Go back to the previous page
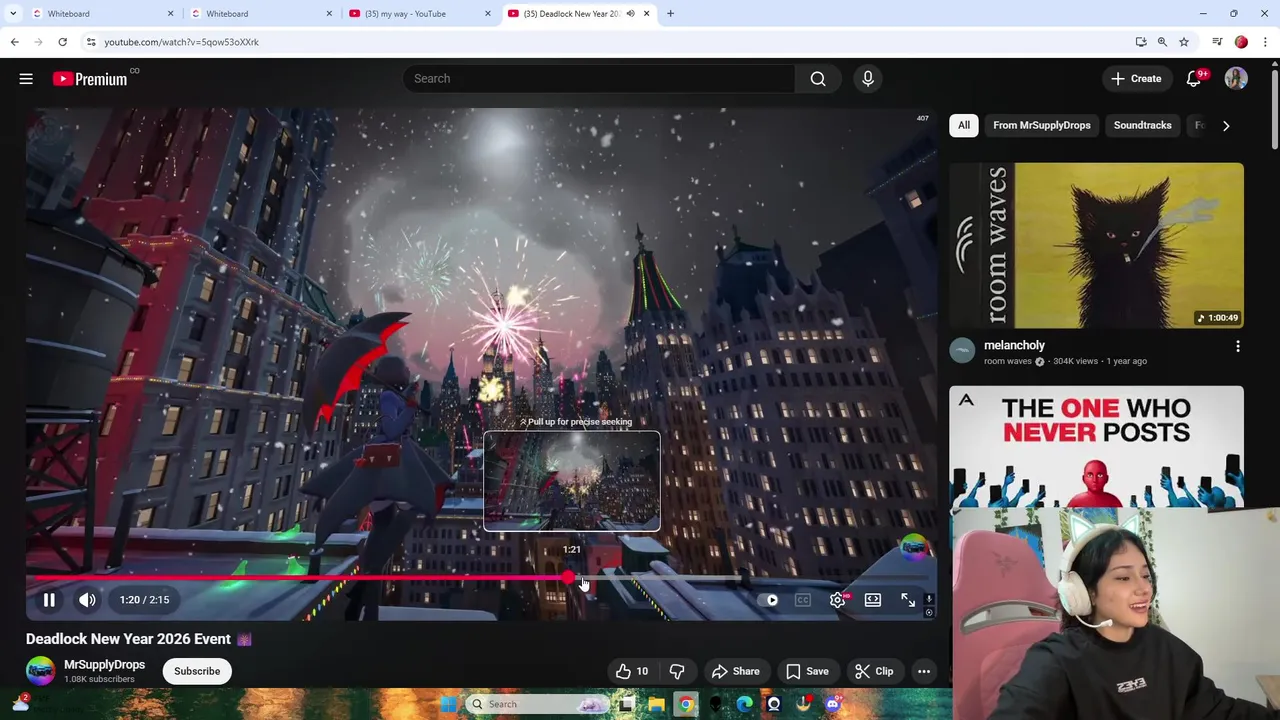Viewport: 1280px width, 720px height. pos(14,42)
